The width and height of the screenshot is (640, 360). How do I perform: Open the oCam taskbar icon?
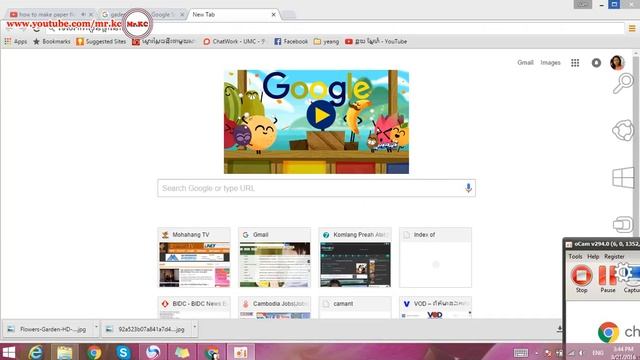[240, 352]
